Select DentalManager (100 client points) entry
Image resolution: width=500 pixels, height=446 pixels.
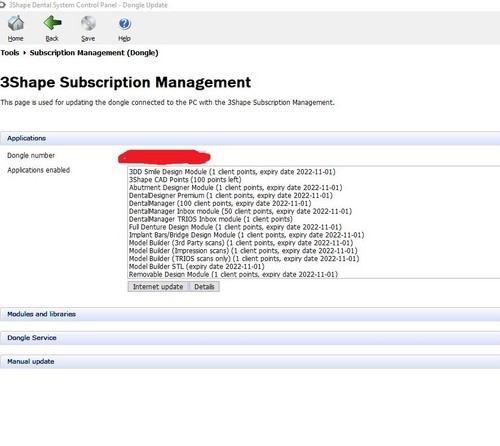pos(220,203)
